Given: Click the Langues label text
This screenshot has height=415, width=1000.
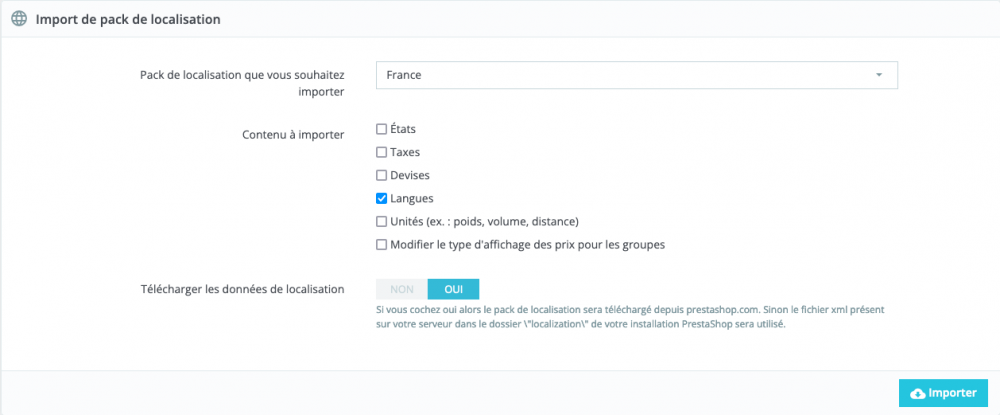Looking at the screenshot, I should tap(411, 198).
